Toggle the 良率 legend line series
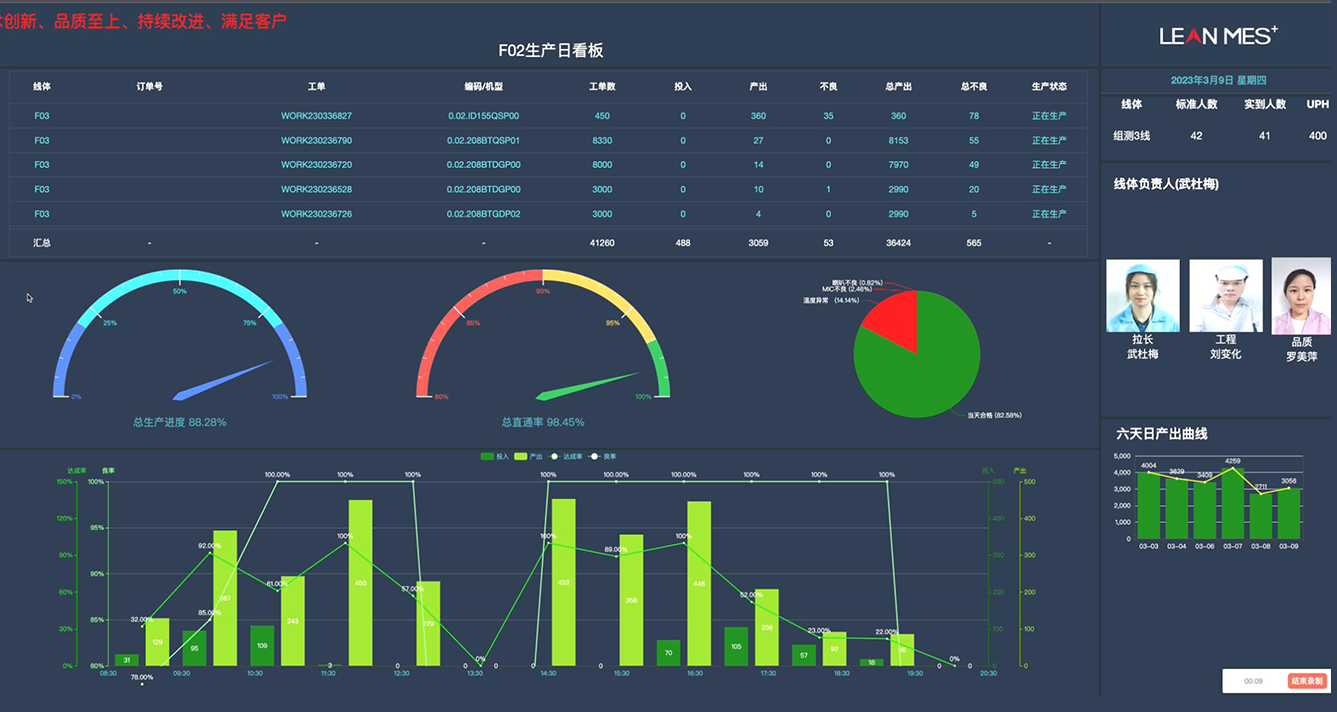This screenshot has width=1337, height=712. pos(602,456)
